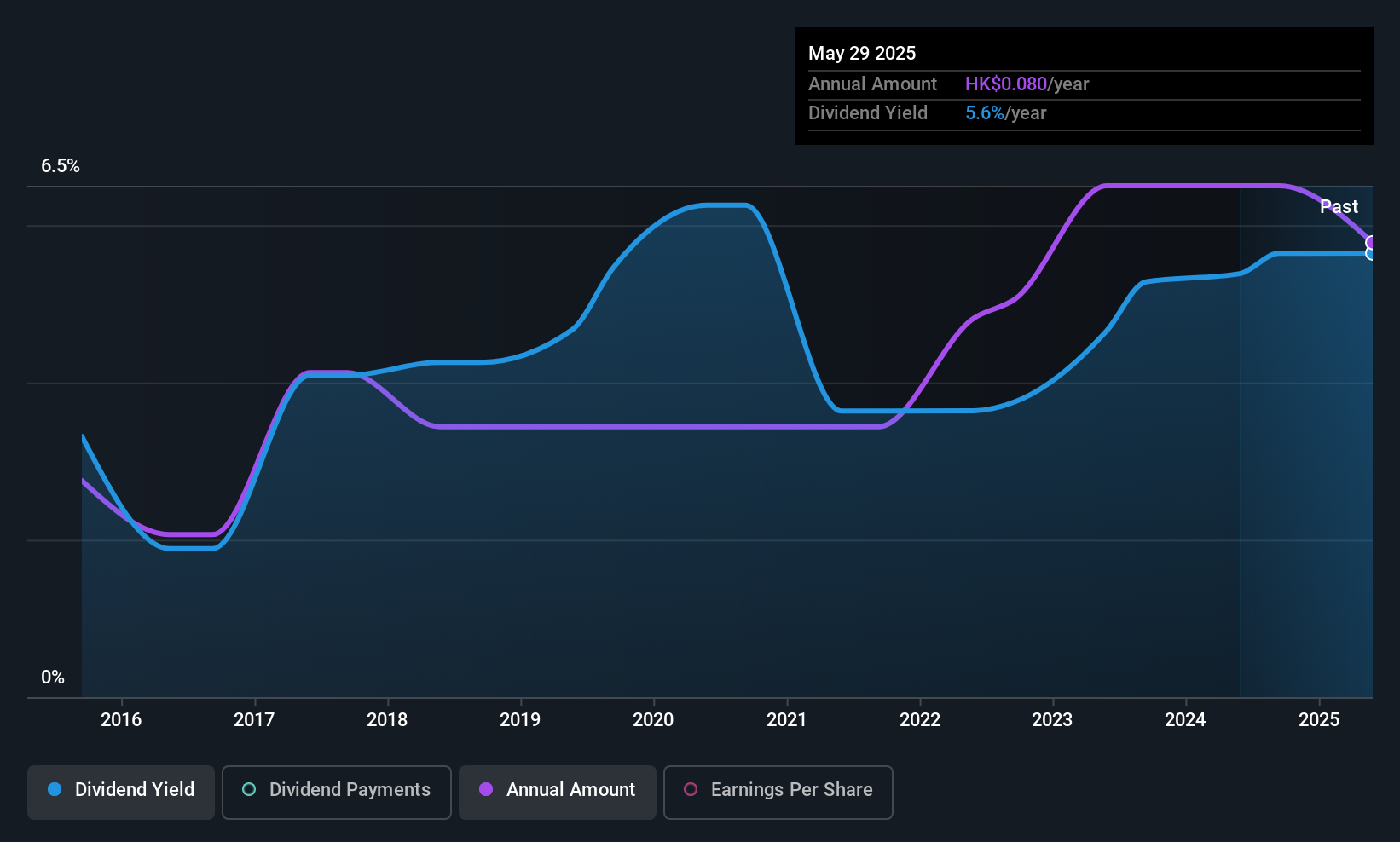Click the teal Dividend Payments circle icon
Viewport: 1400px width, 842px height.
click(x=249, y=789)
